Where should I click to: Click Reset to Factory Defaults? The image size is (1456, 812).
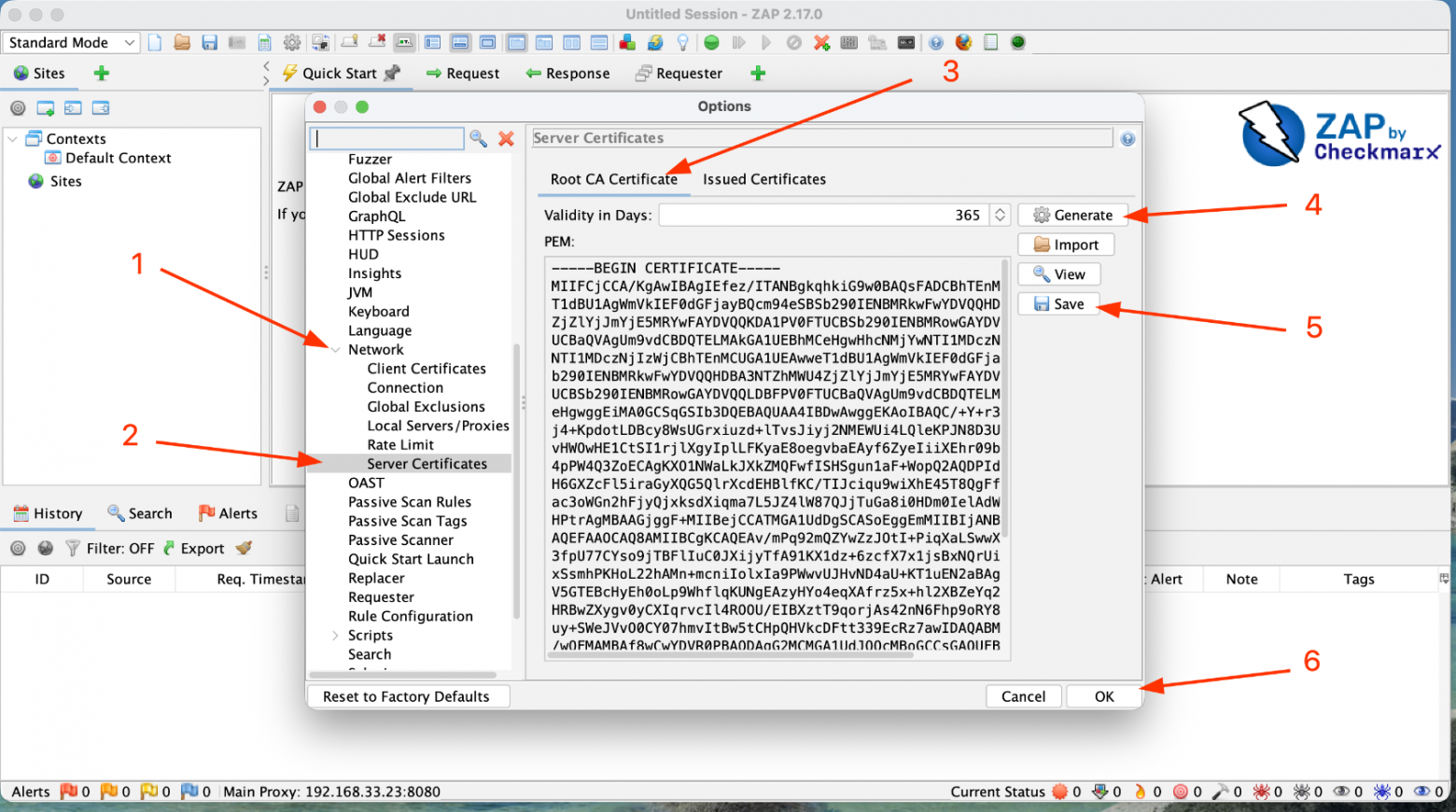tap(406, 696)
